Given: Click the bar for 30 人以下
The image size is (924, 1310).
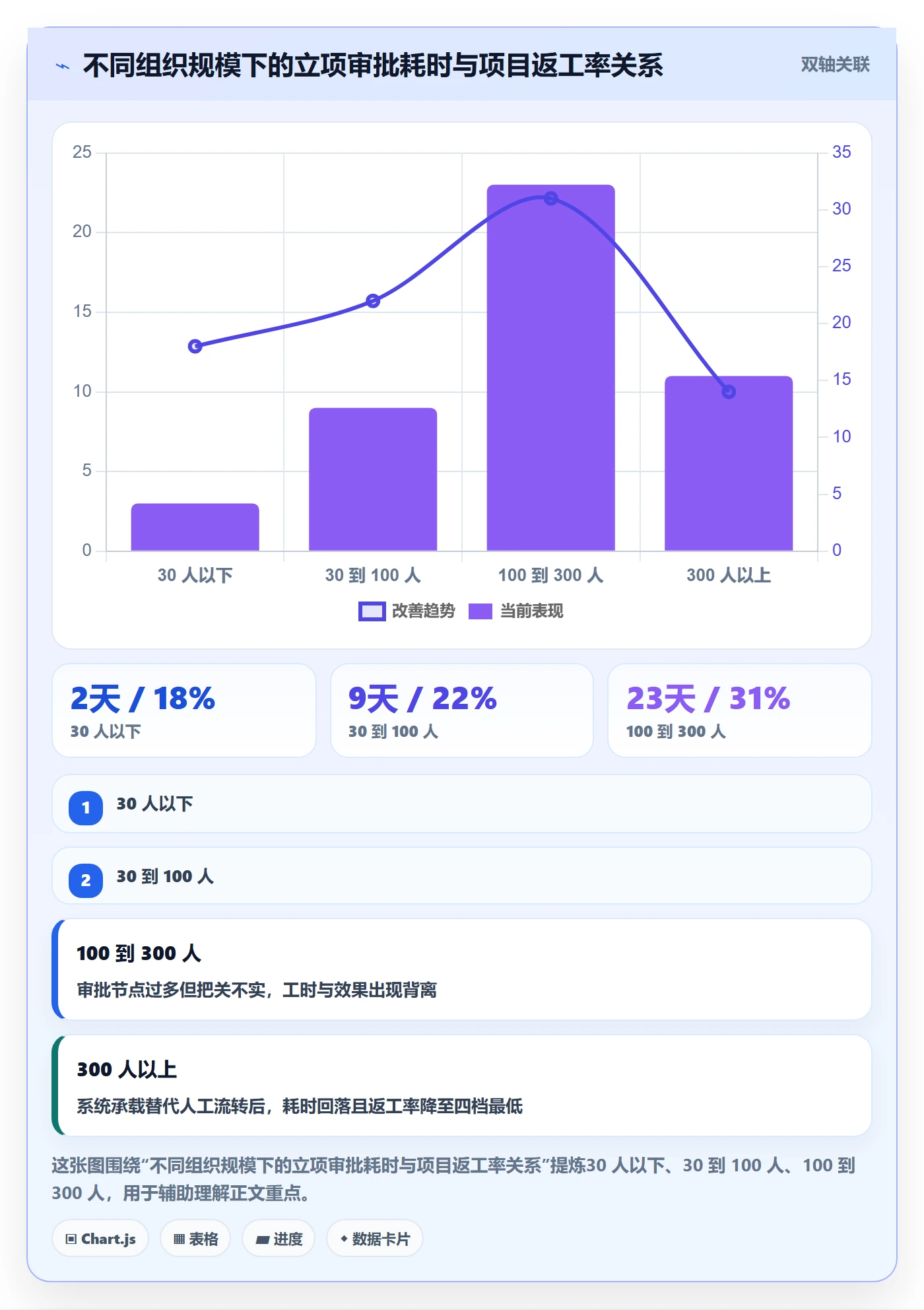Looking at the screenshot, I should click(195, 527).
